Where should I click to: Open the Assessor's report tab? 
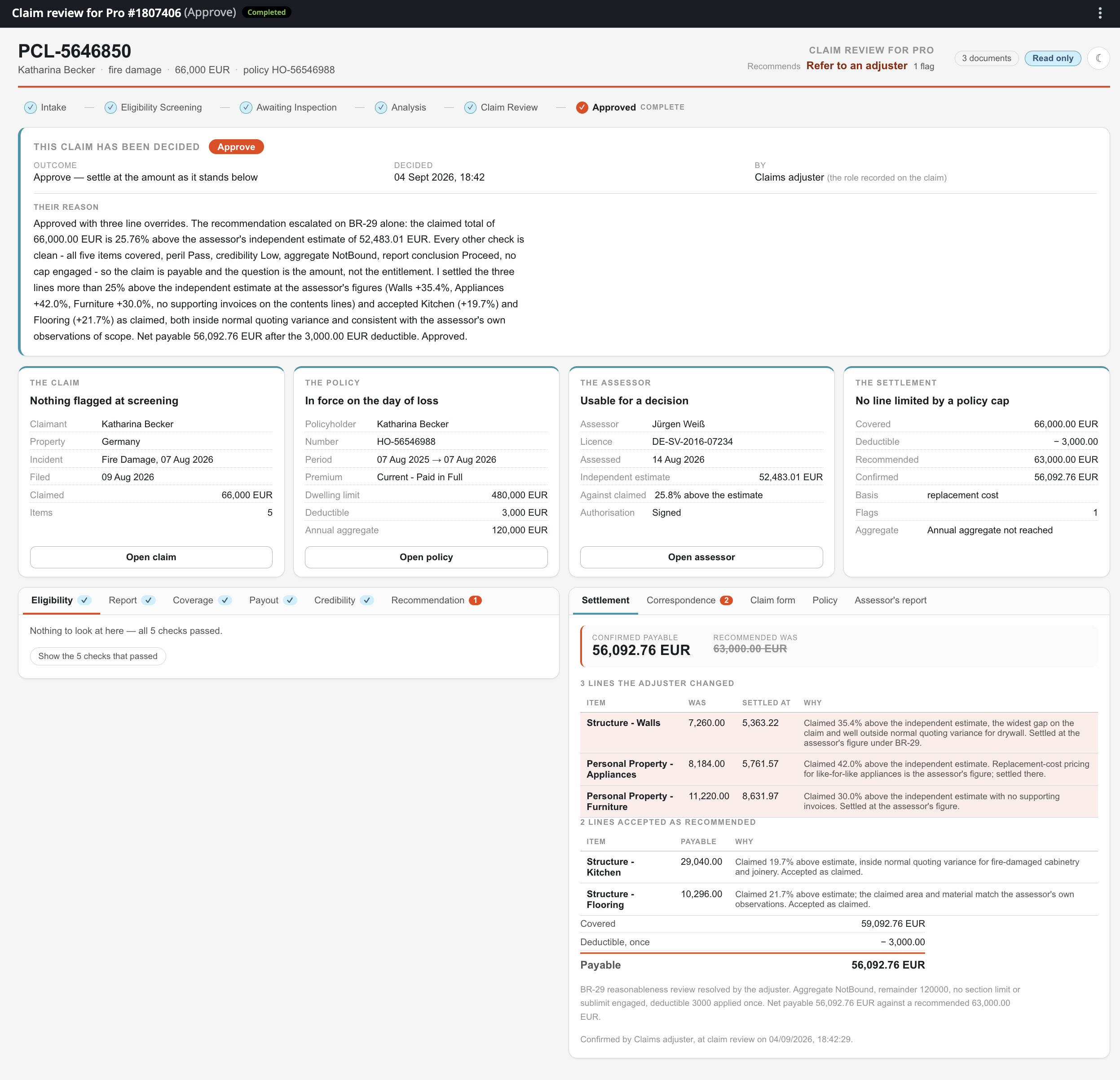tap(890, 600)
